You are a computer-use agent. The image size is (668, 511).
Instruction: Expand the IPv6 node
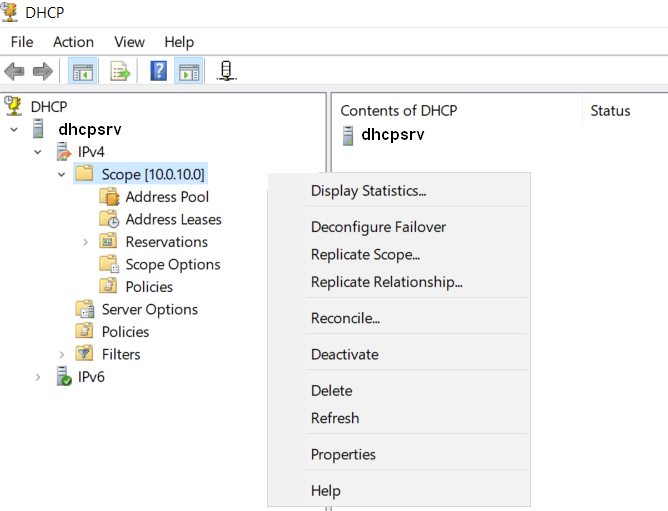(x=38, y=377)
